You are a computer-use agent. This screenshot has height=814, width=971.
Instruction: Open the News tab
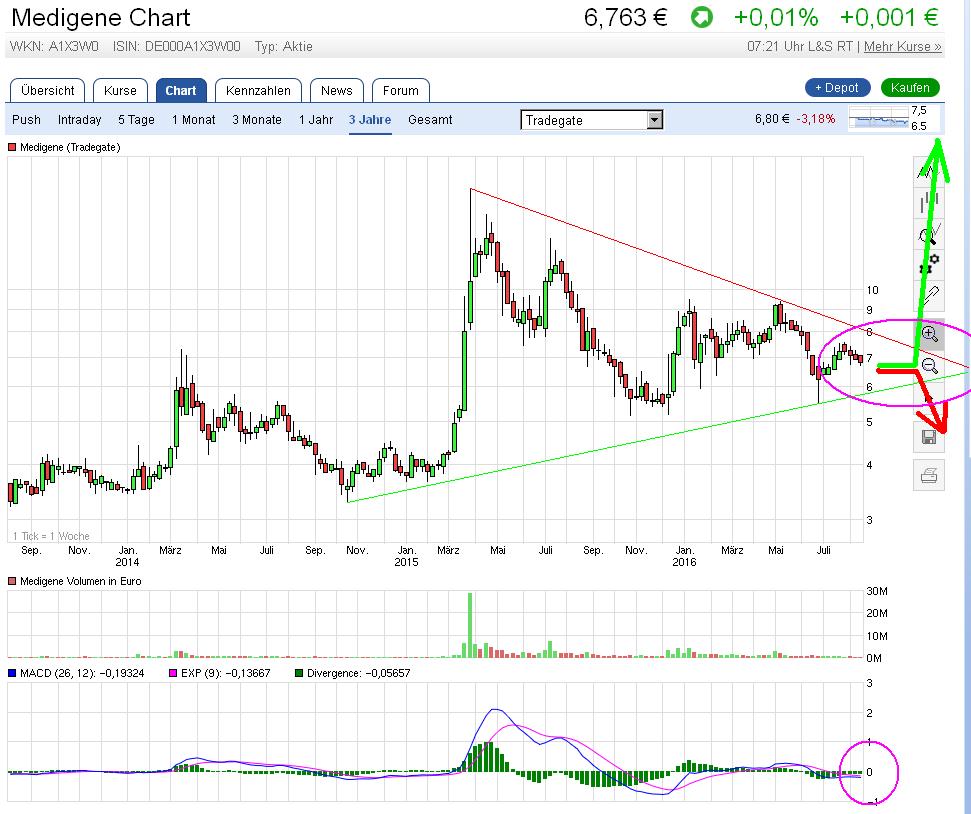tap(336, 90)
